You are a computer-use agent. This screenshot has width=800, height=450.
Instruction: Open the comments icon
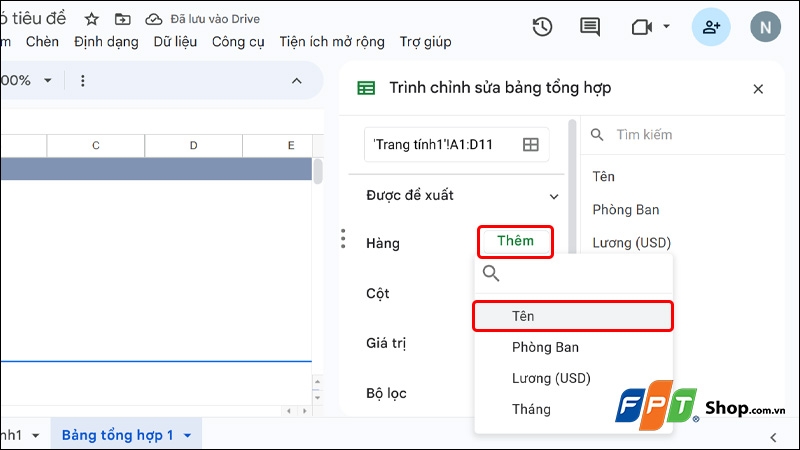pos(590,27)
